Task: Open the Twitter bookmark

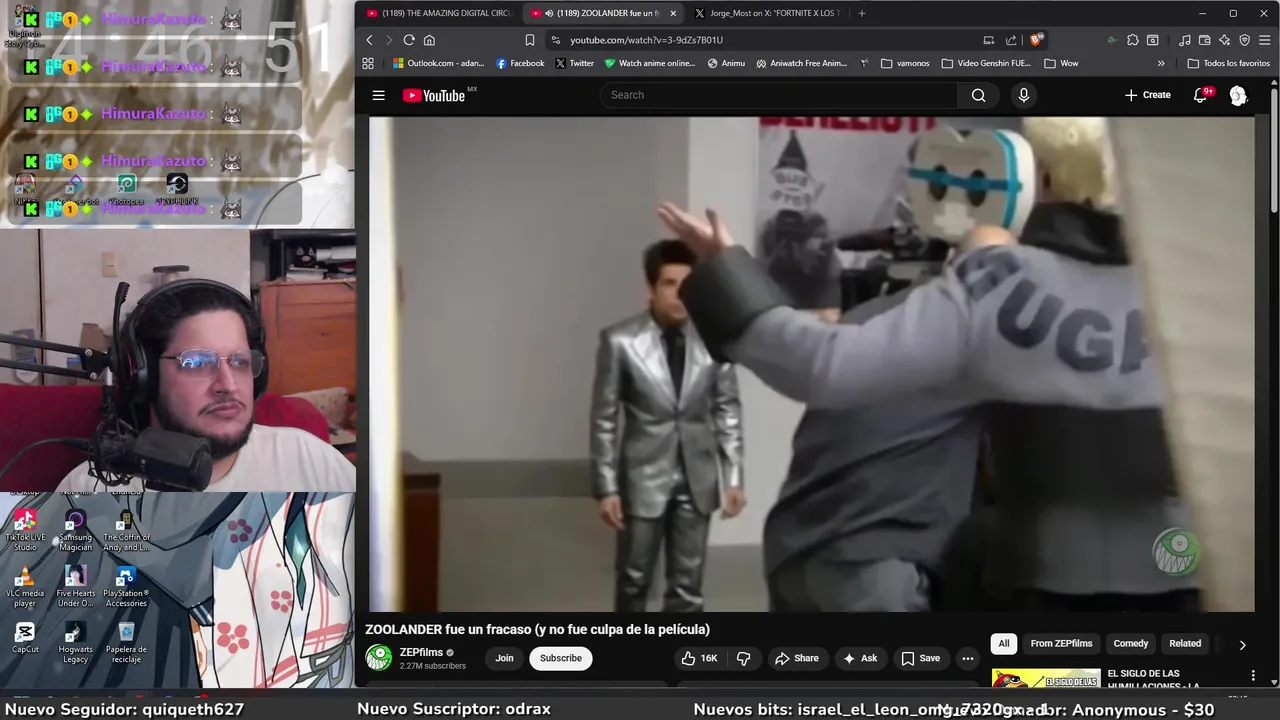Action: [x=574, y=63]
